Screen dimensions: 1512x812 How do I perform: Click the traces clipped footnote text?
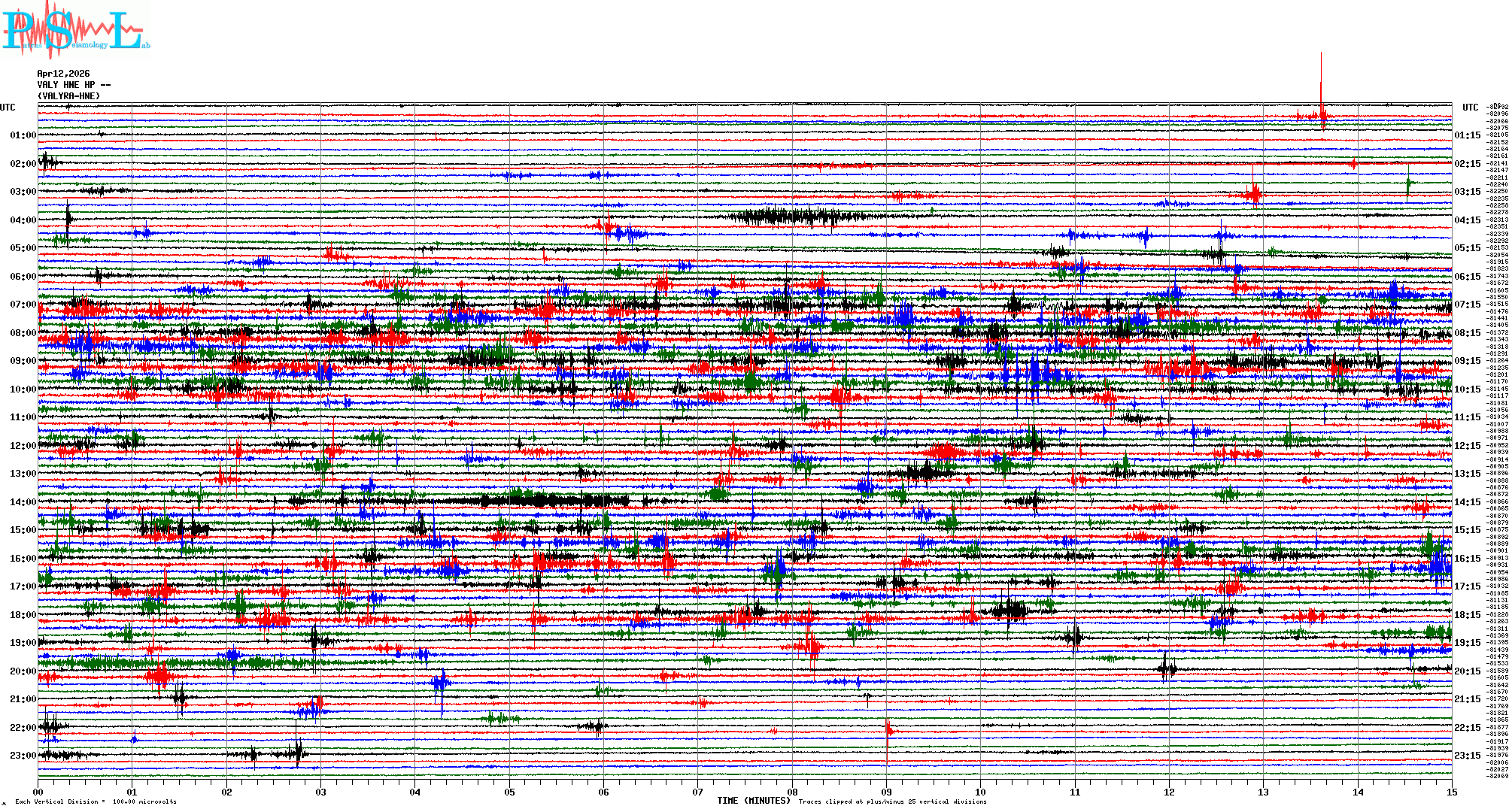click(x=892, y=801)
